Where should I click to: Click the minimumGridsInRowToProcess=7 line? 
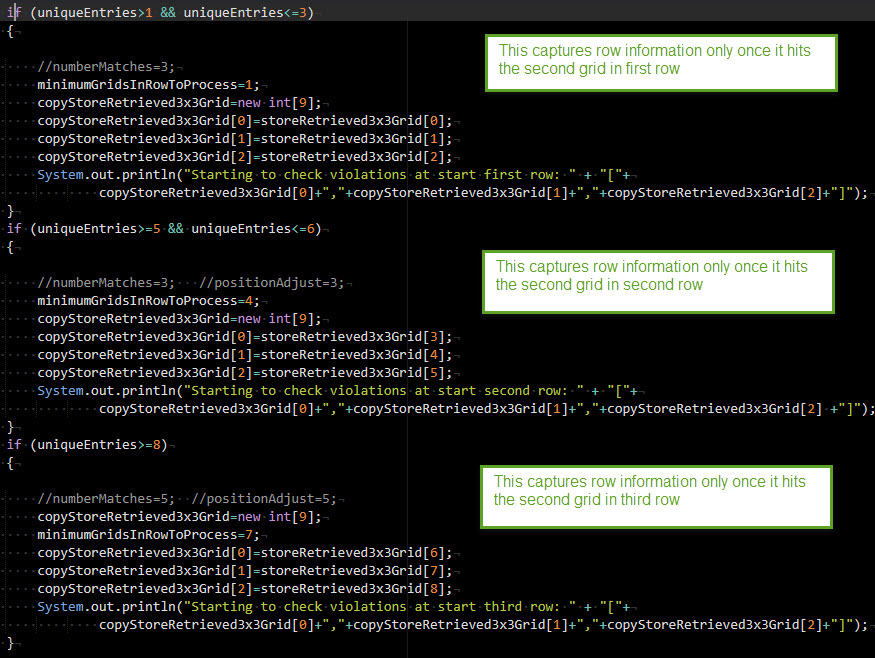pos(148,535)
